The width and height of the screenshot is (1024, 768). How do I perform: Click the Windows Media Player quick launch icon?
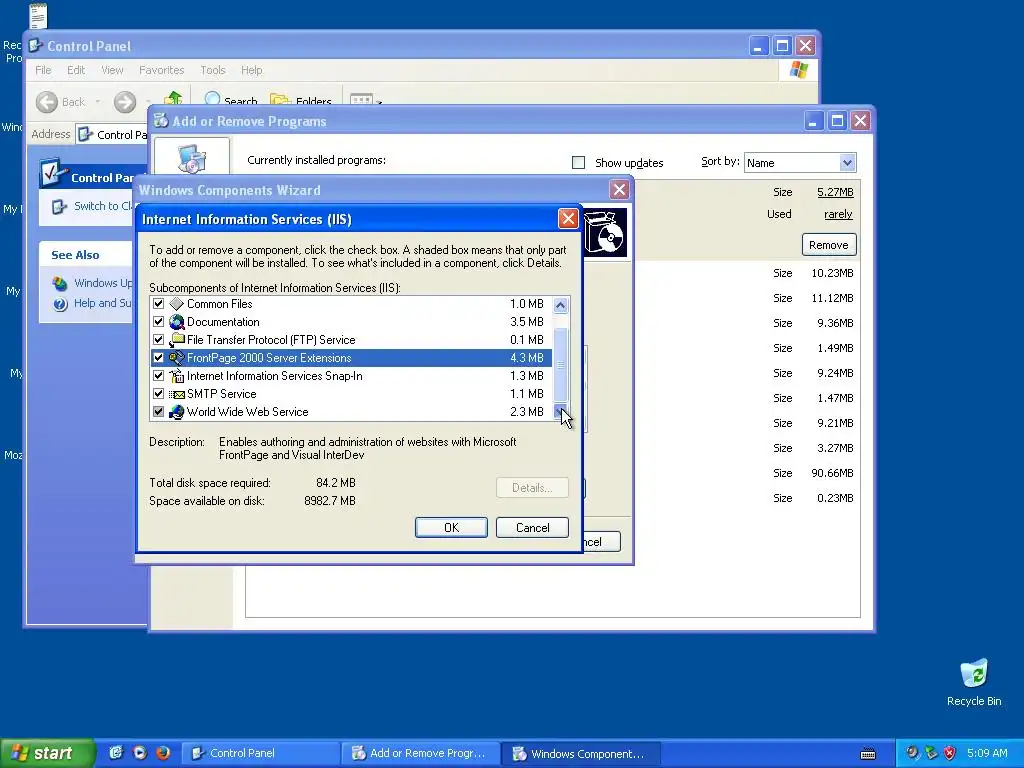(140, 753)
